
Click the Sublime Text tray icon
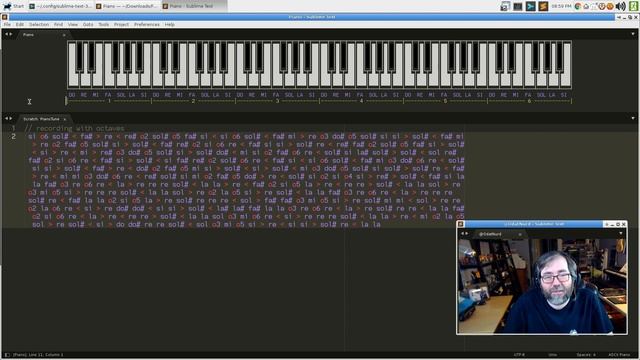click(x=543, y=6)
